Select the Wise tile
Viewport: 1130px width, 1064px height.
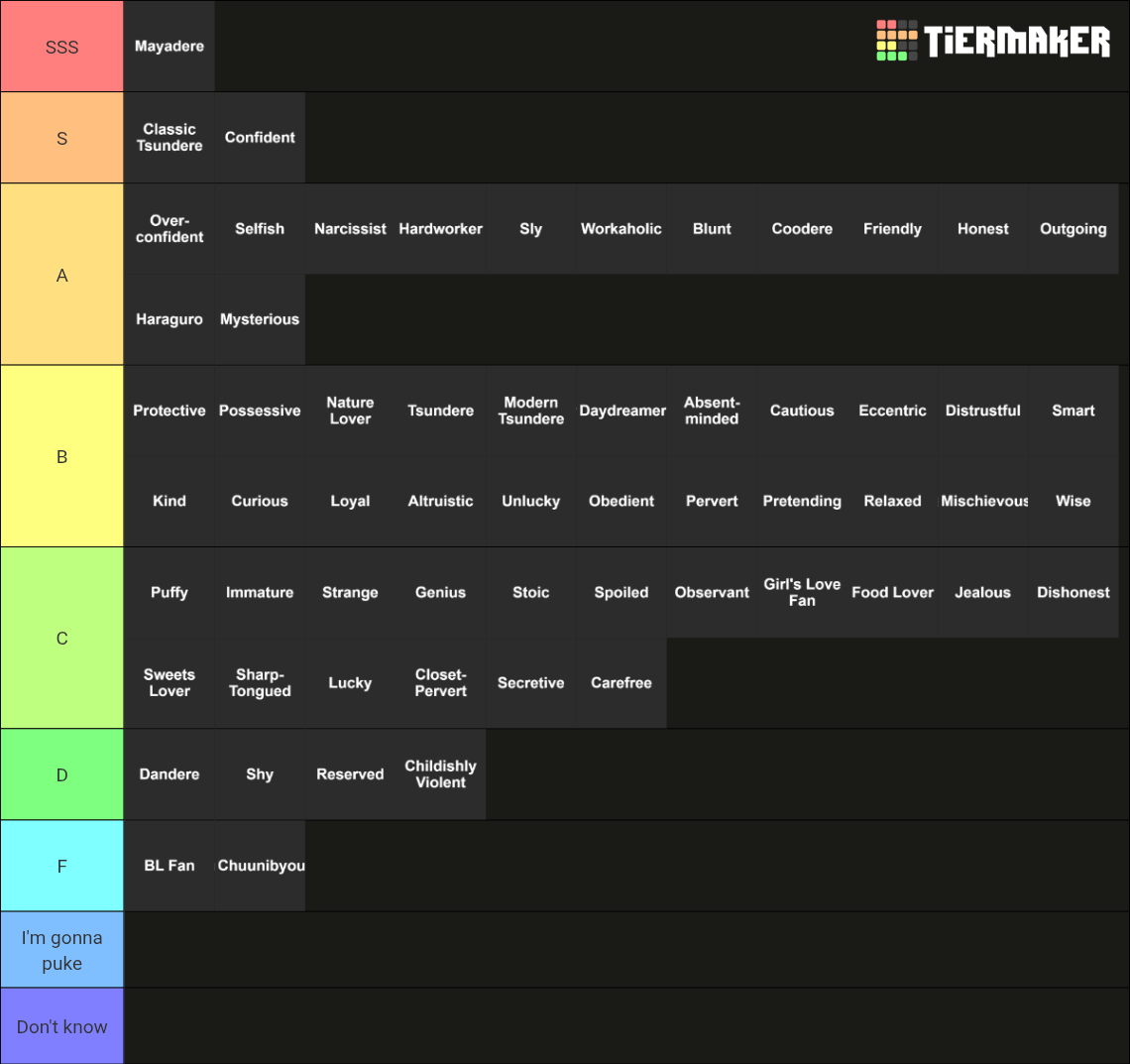1073,501
